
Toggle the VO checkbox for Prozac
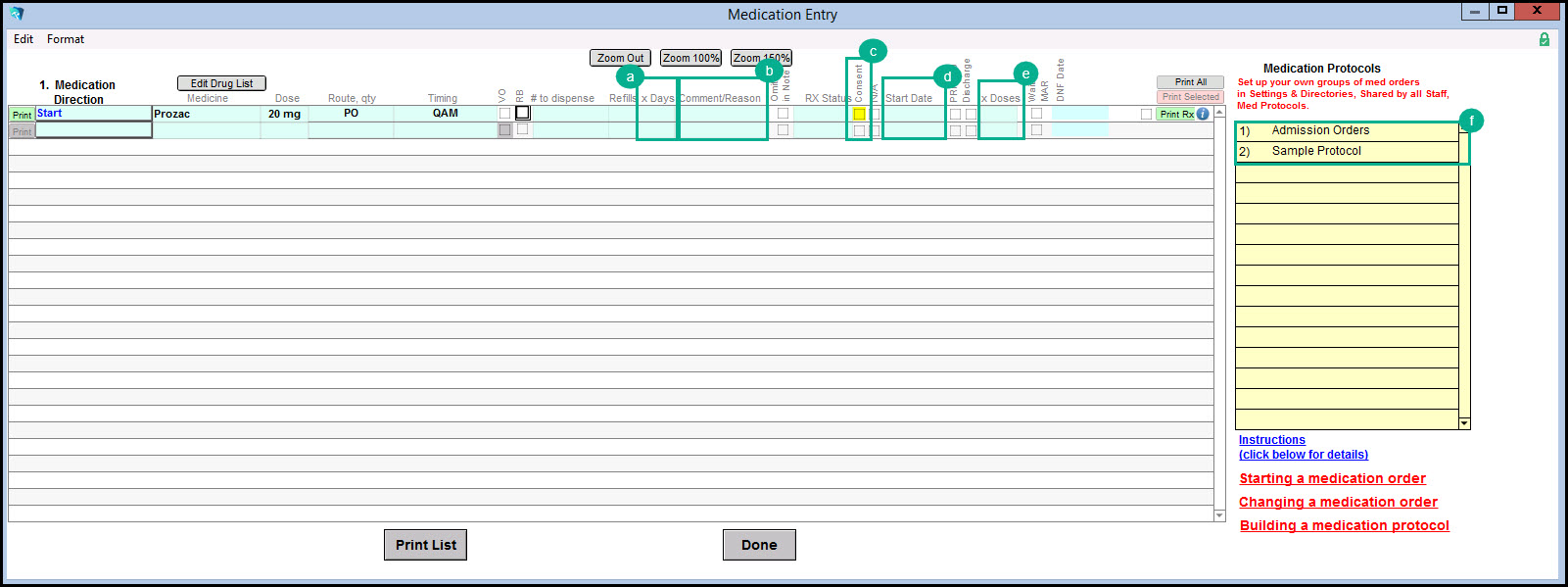tap(504, 114)
